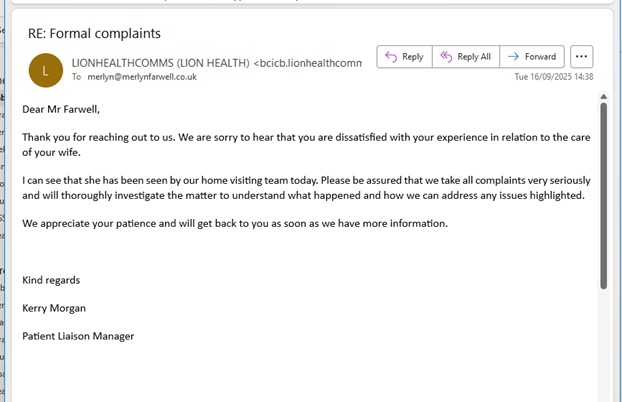622x402 pixels.
Task: Click the Reply button
Action: click(403, 57)
